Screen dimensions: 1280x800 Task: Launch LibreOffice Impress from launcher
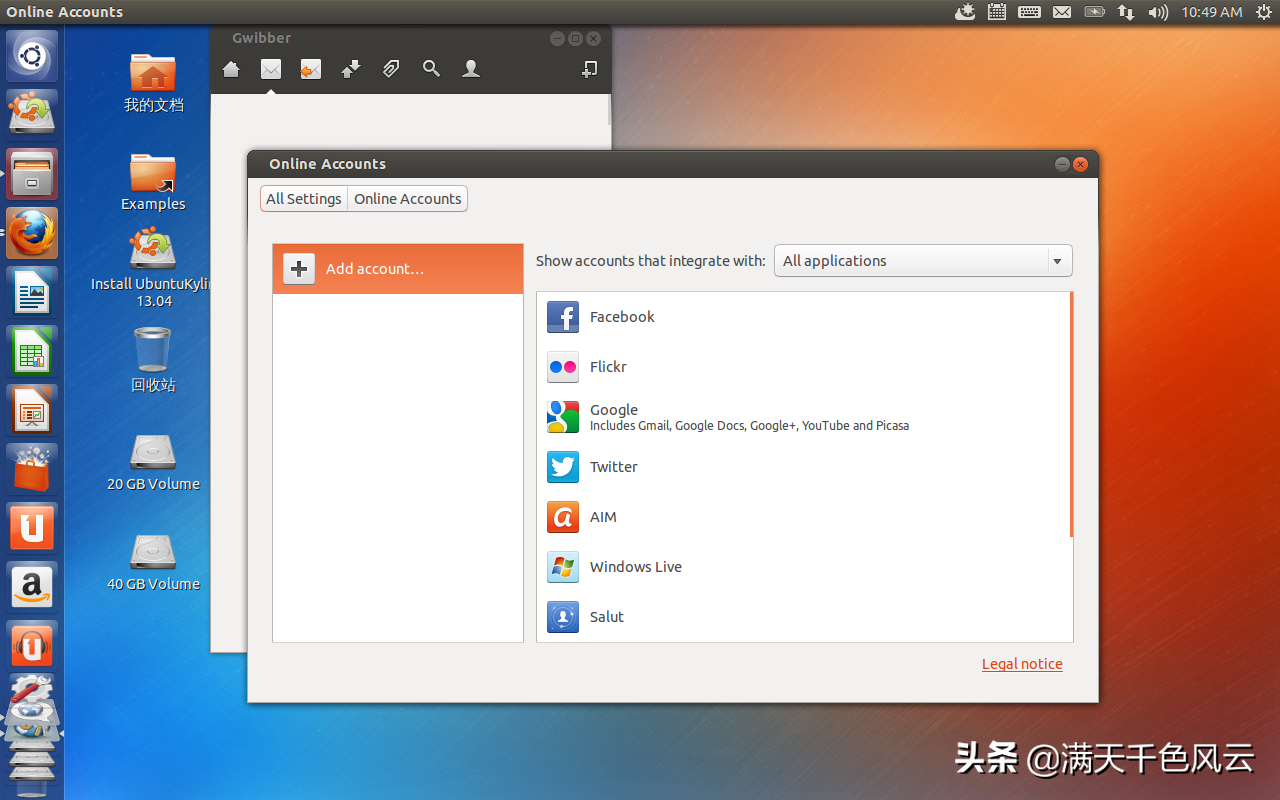(32, 410)
